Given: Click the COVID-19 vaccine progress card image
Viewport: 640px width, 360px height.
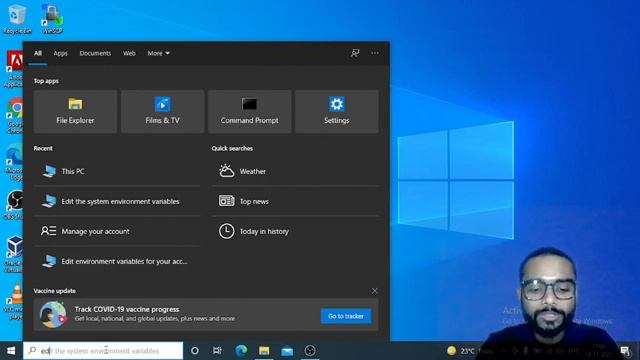Looking at the screenshot, I should click(x=53, y=315).
